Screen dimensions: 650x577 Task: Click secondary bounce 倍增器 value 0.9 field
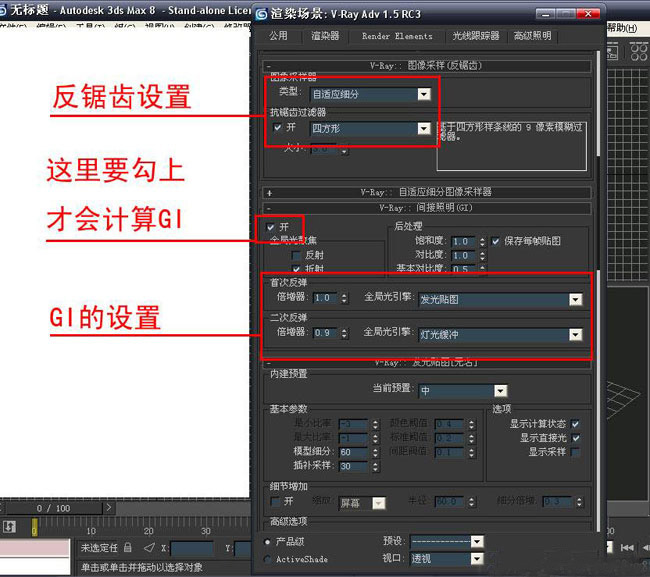[326, 333]
